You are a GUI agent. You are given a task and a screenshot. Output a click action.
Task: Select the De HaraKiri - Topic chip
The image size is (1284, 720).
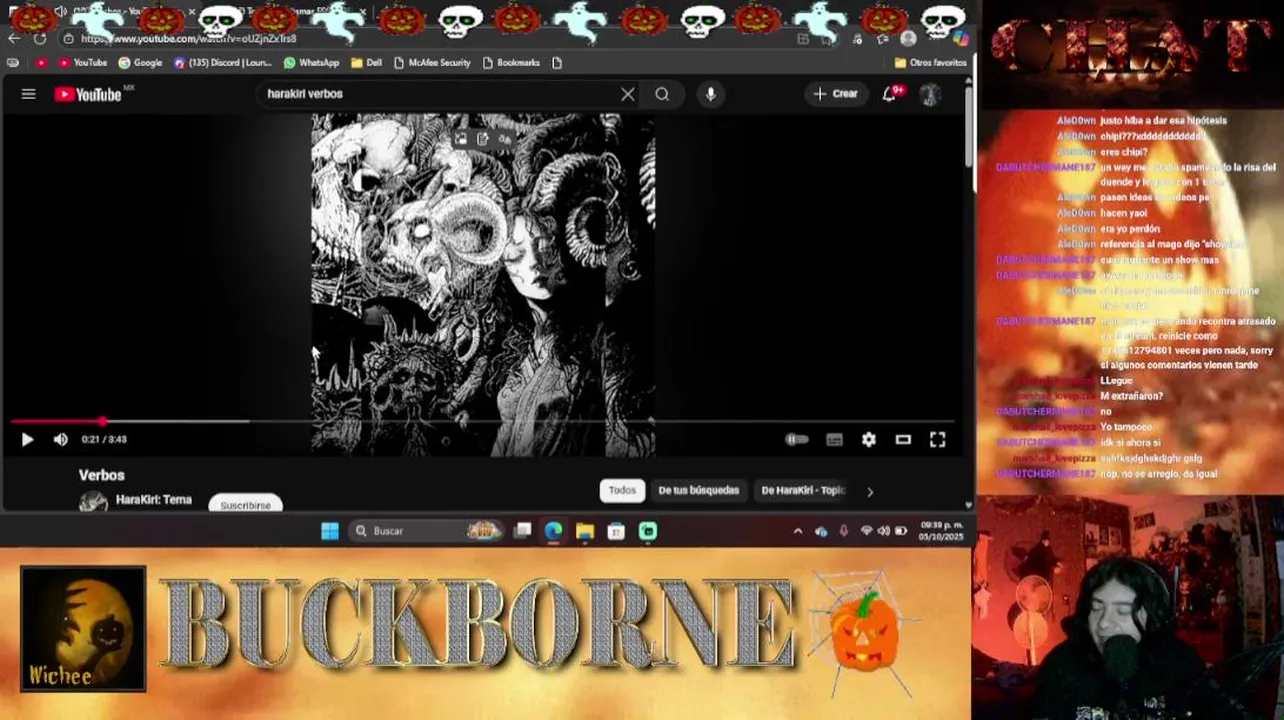pyautogui.click(x=803, y=490)
